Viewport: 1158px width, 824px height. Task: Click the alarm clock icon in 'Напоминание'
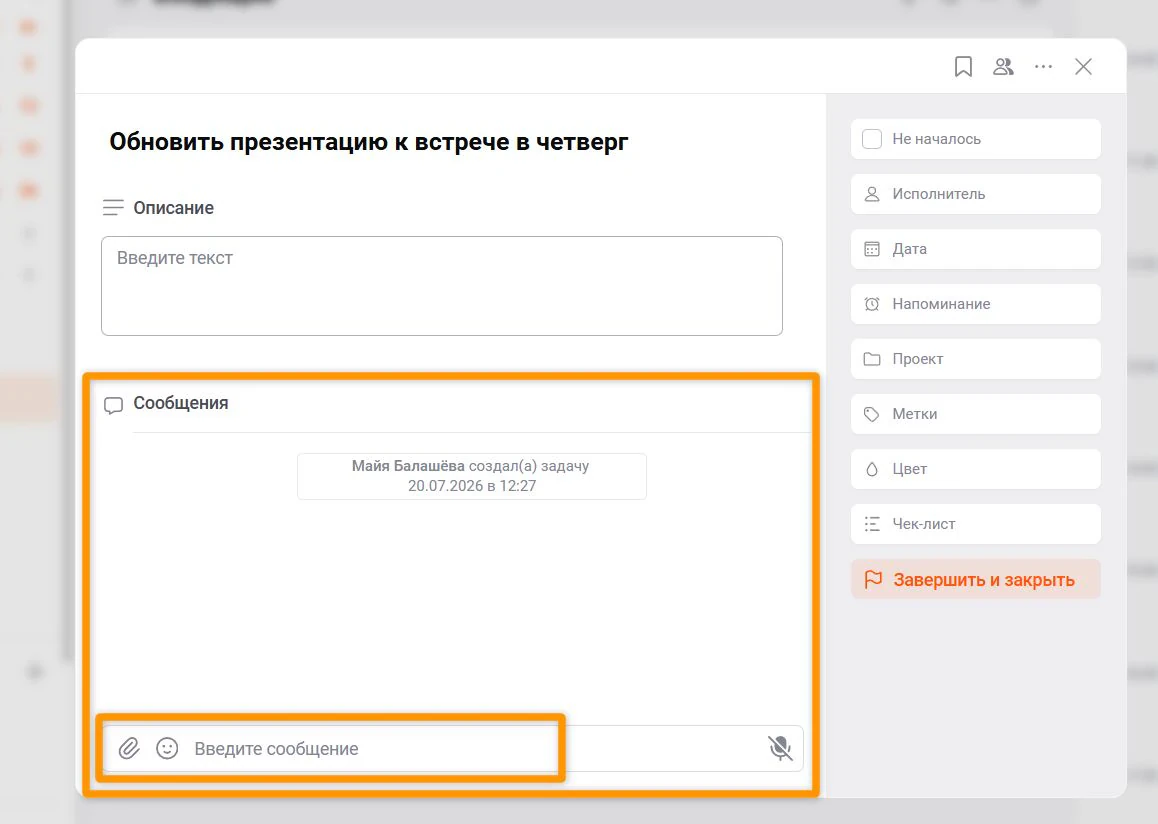[872, 304]
